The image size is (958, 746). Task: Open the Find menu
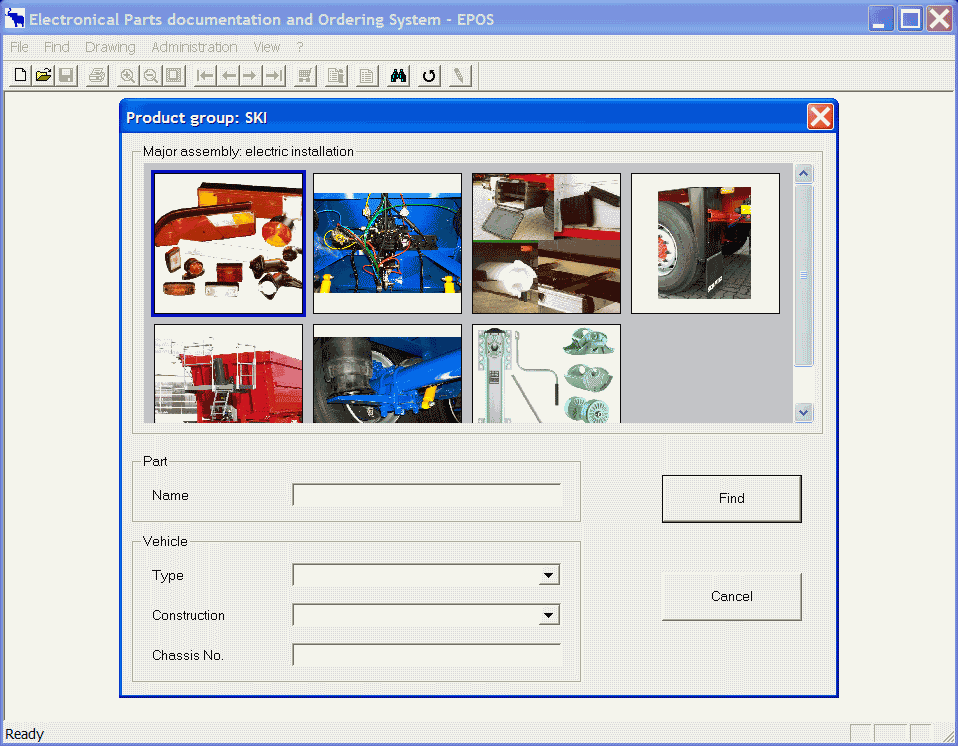coord(56,47)
